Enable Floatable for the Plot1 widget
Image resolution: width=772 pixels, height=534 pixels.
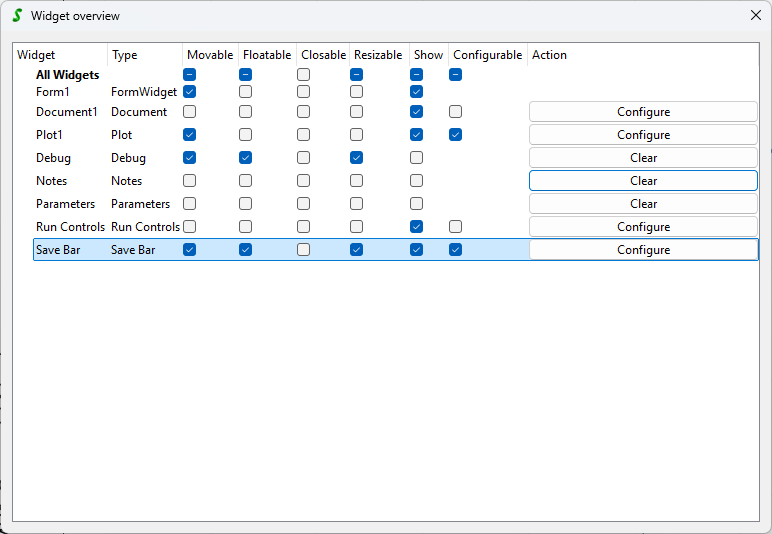(x=246, y=135)
